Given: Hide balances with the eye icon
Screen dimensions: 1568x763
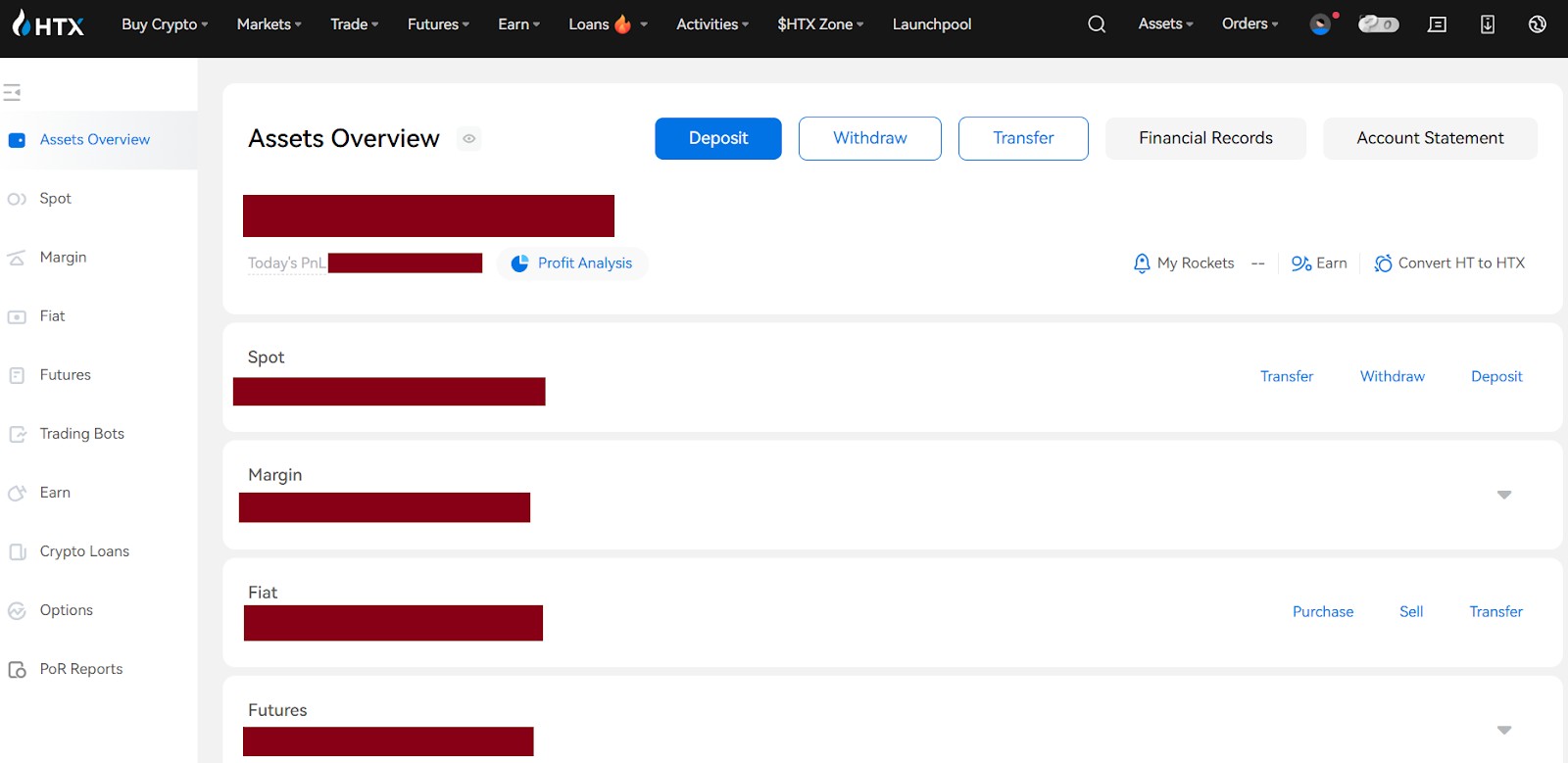Looking at the screenshot, I should [x=469, y=139].
